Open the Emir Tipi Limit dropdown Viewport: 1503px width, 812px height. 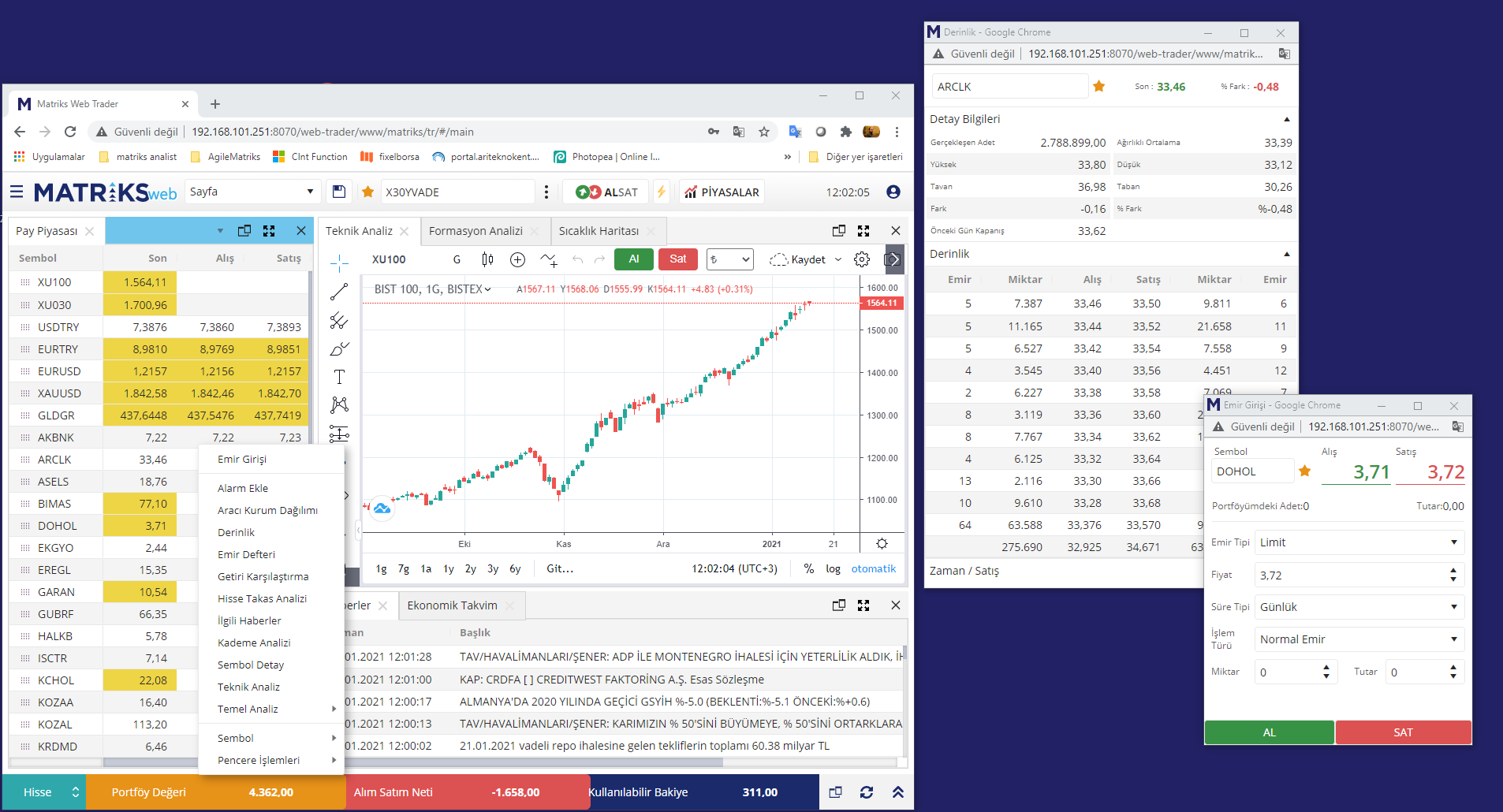click(x=1359, y=542)
